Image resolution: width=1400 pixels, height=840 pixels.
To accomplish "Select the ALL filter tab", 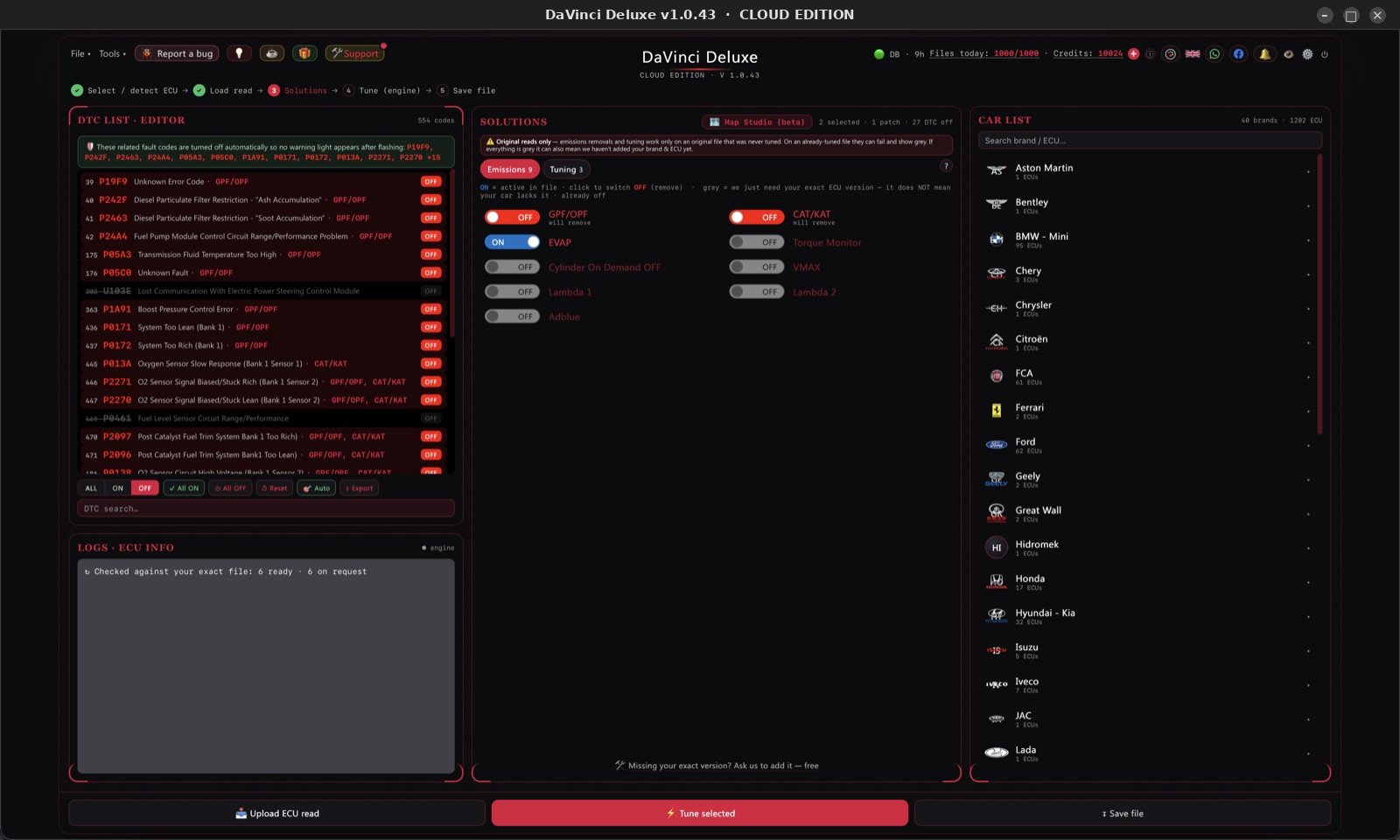I will click(91, 488).
